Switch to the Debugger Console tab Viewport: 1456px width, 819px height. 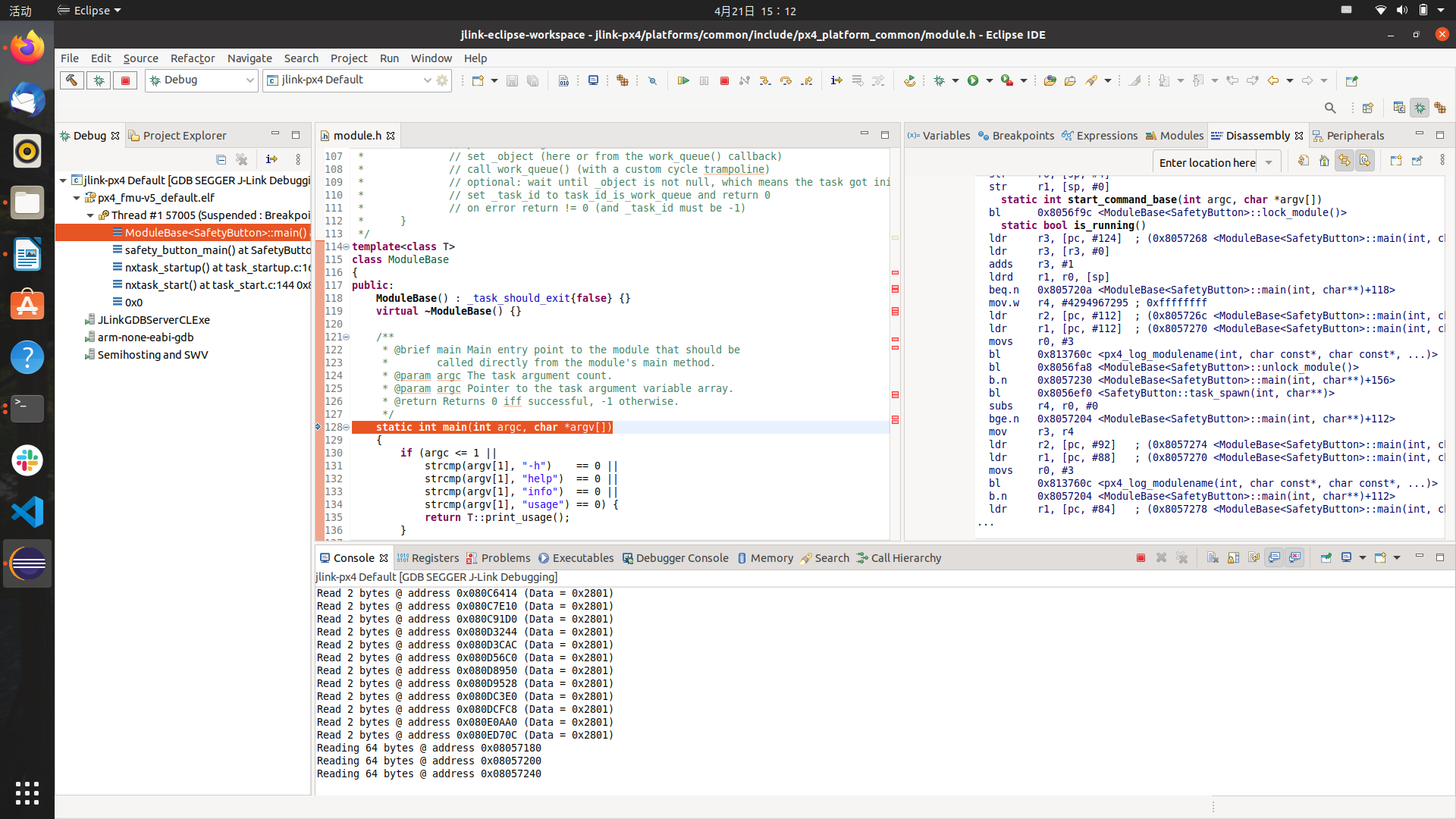675,558
